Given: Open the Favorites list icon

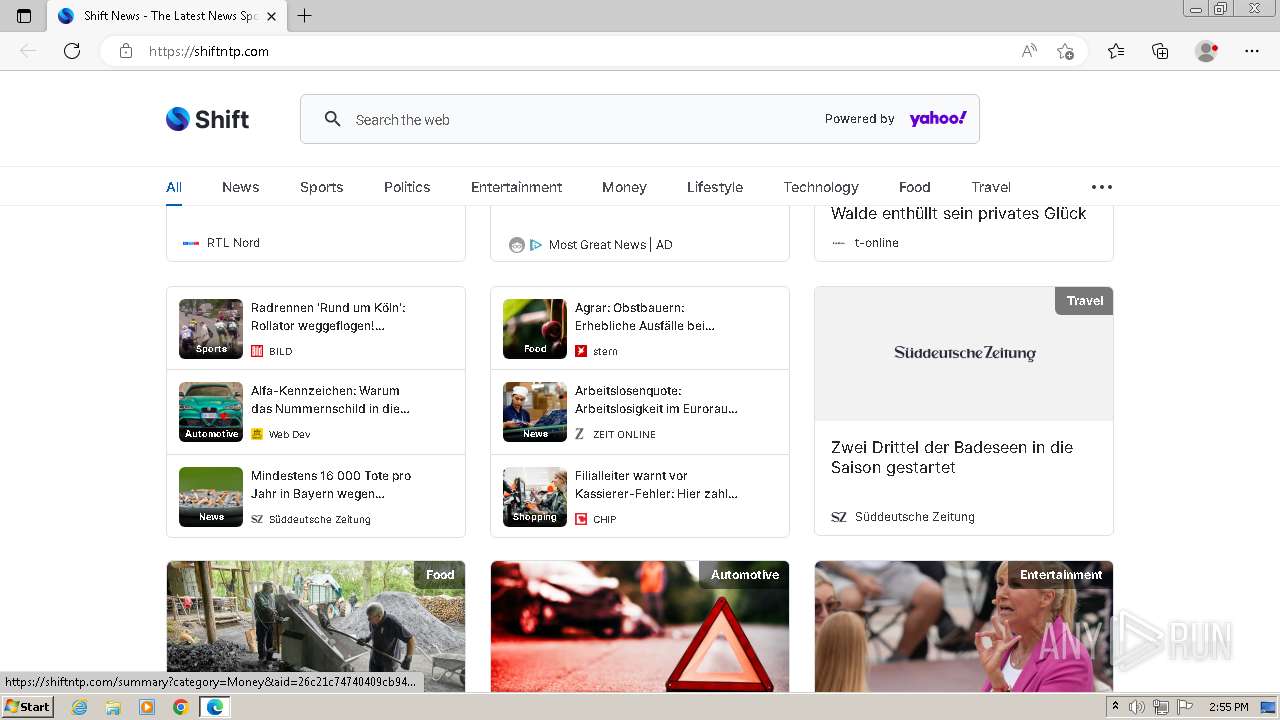Looking at the screenshot, I should (x=1116, y=51).
